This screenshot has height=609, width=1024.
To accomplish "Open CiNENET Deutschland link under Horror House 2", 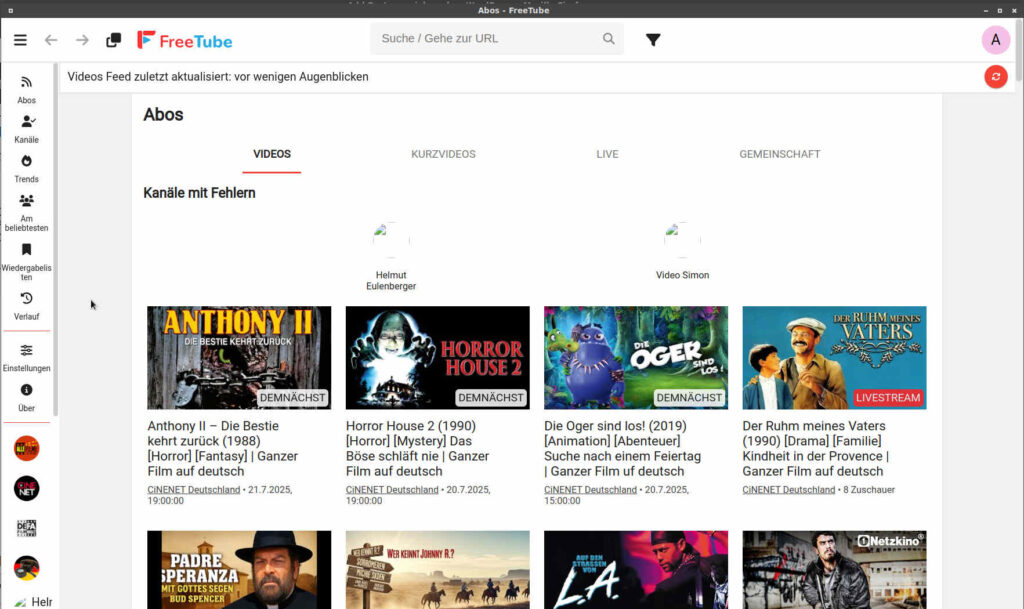I will click(x=392, y=490).
